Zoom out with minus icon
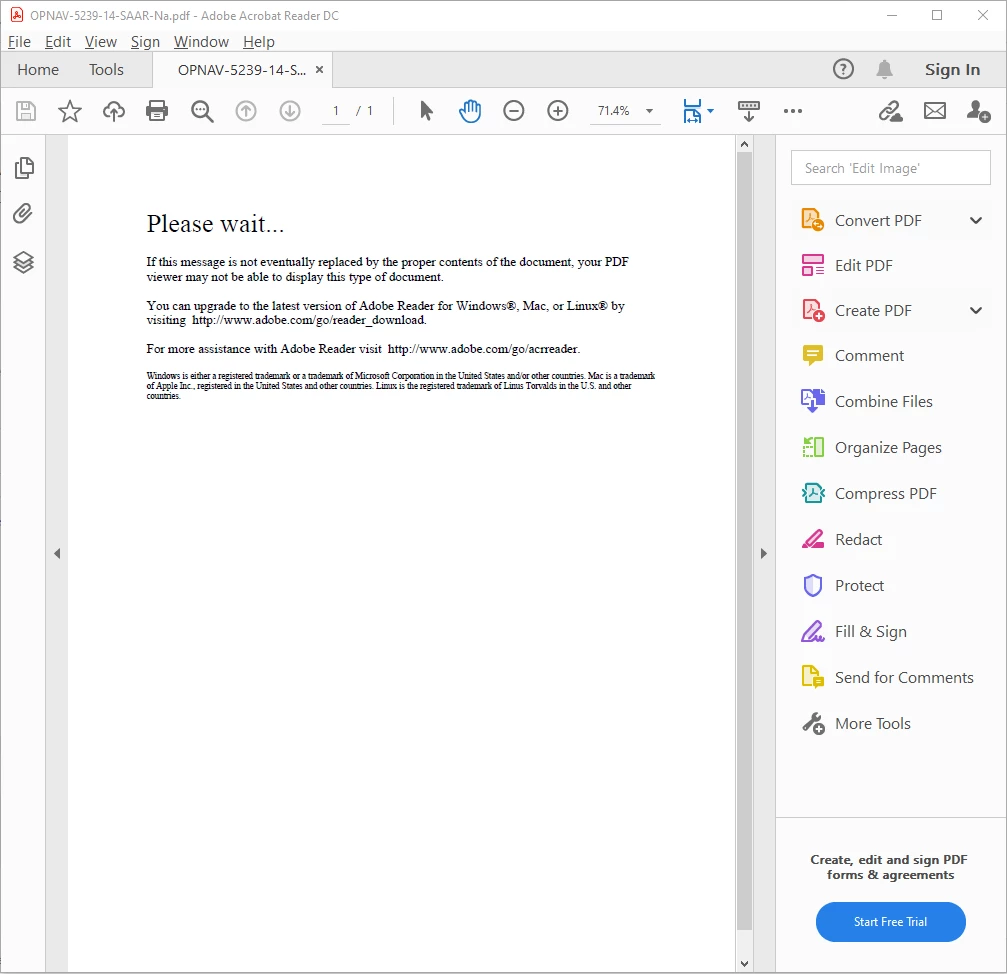The height and width of the screenshot is (974, 1007). 514,111
